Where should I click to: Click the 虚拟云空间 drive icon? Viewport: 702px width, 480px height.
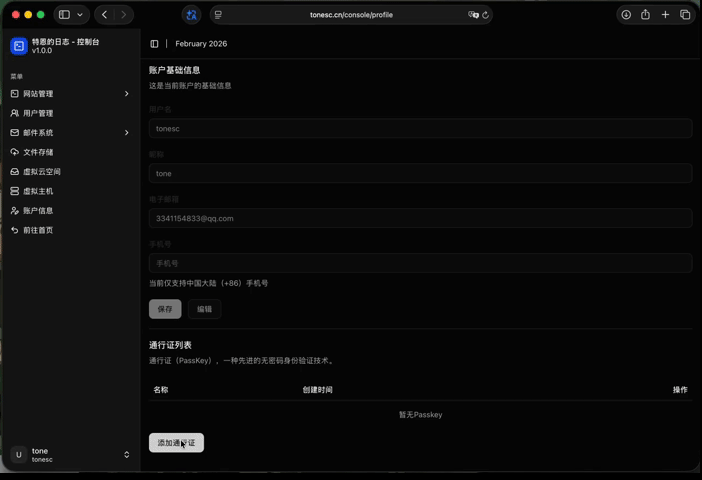(15, 172)
